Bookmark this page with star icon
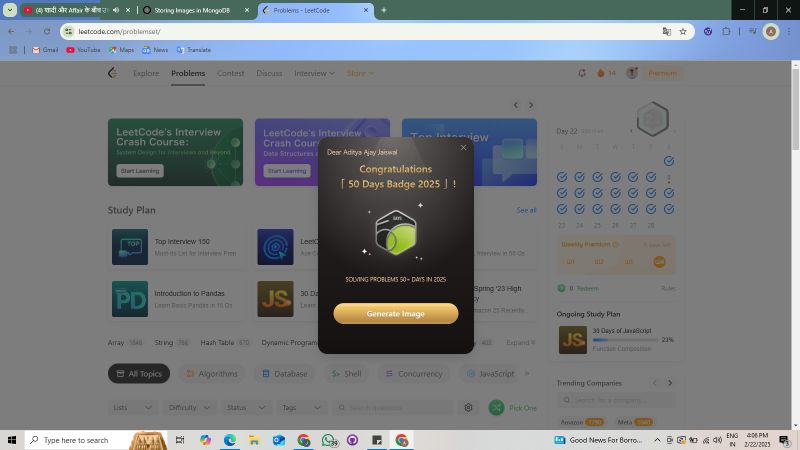The height and width of the screenshot is (450, 800). (683, 31)
